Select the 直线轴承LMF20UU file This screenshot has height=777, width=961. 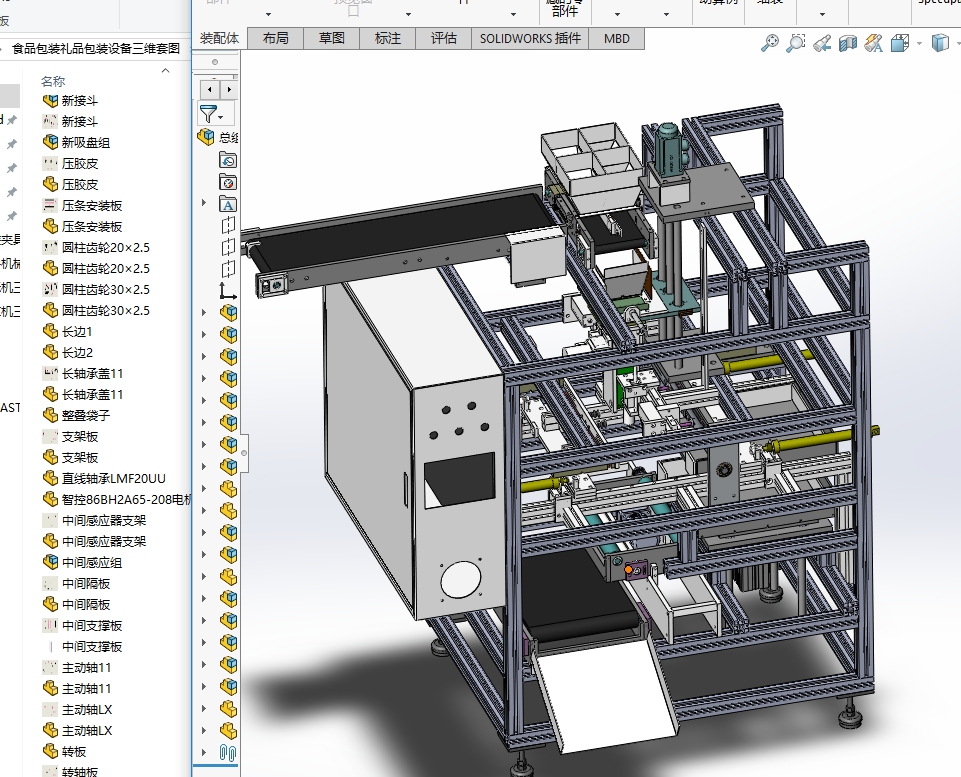click(113, 478)
